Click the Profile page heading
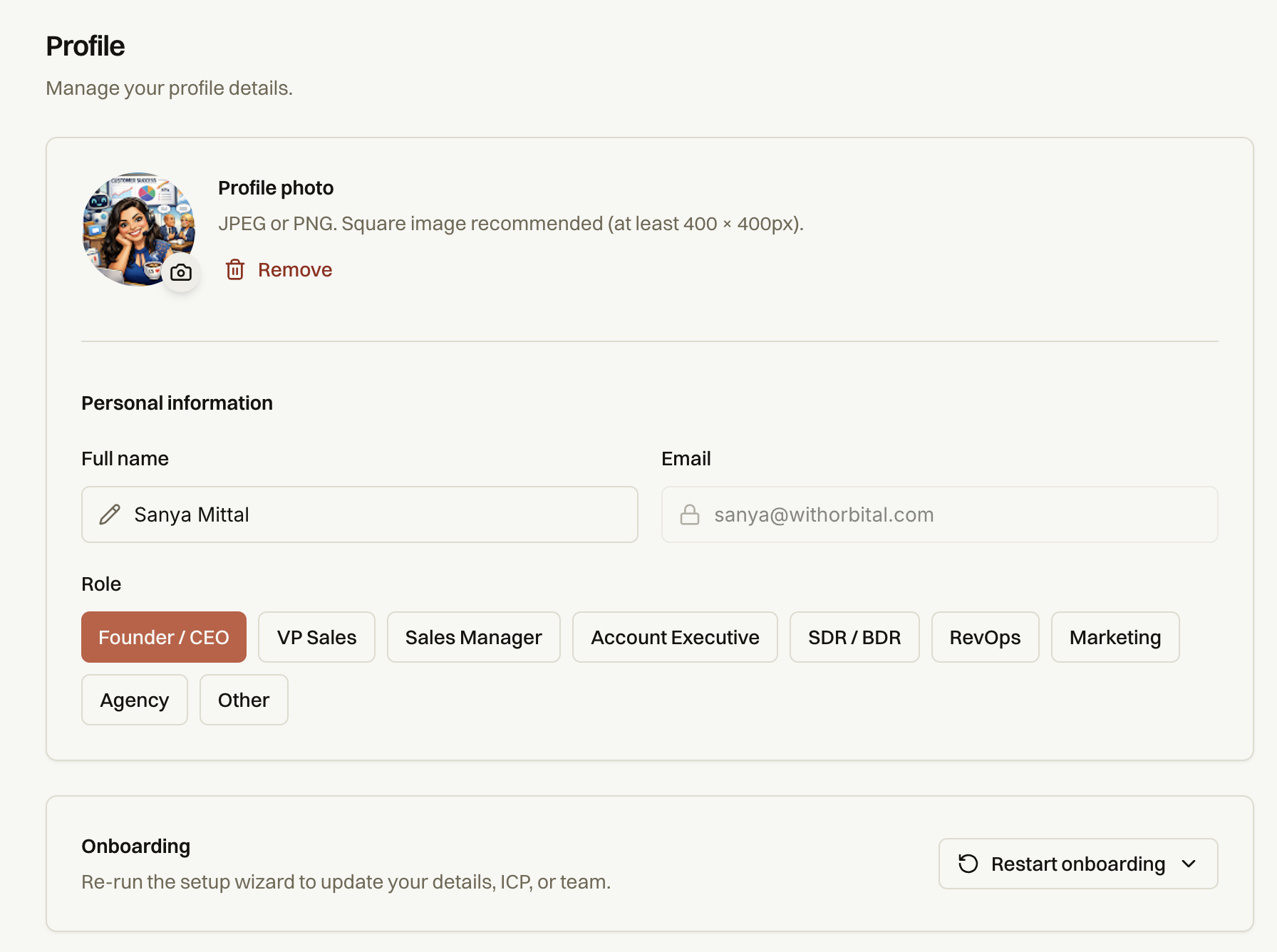 click(86, 46)
